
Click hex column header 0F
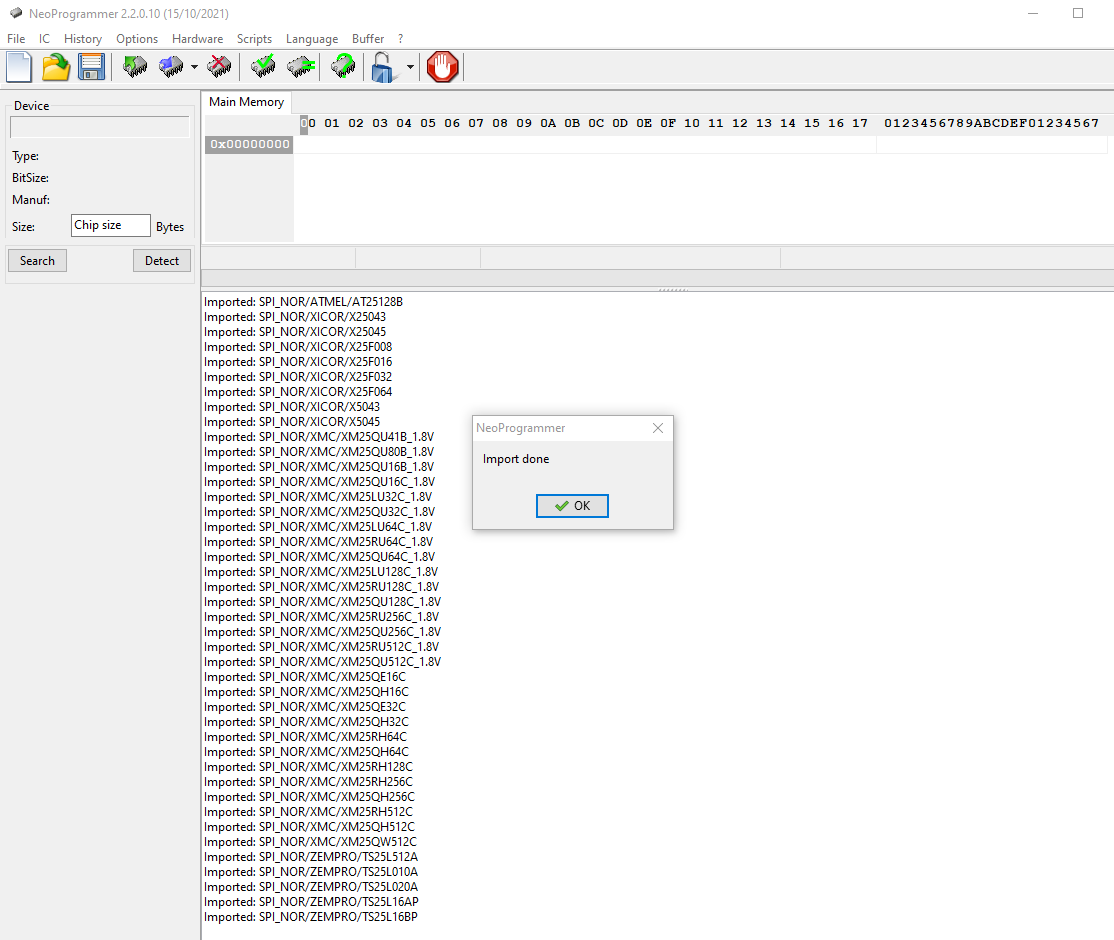[x=668, y=123]
